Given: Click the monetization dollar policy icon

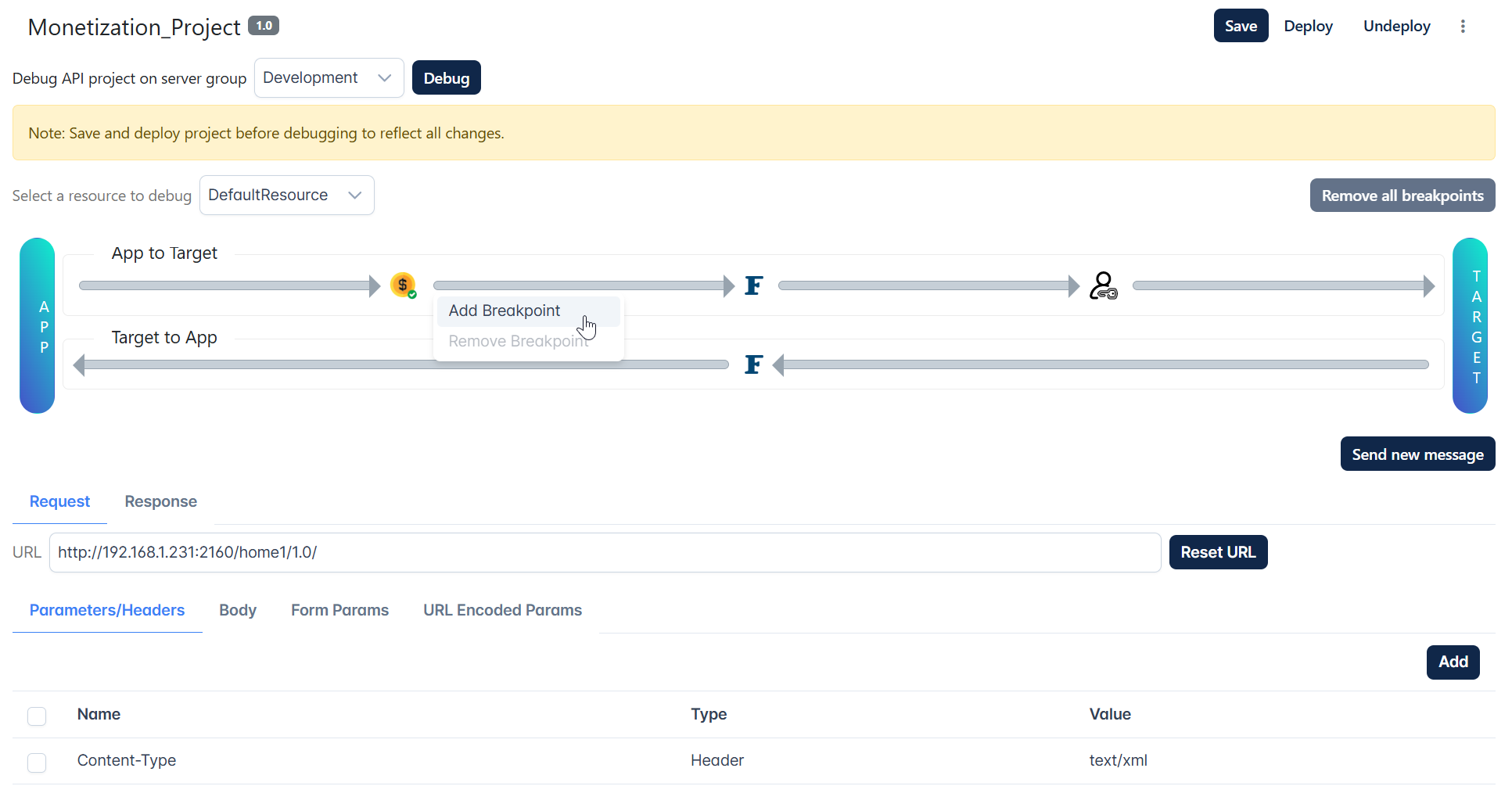Looking at the screenshot, I should coord(403,285).
